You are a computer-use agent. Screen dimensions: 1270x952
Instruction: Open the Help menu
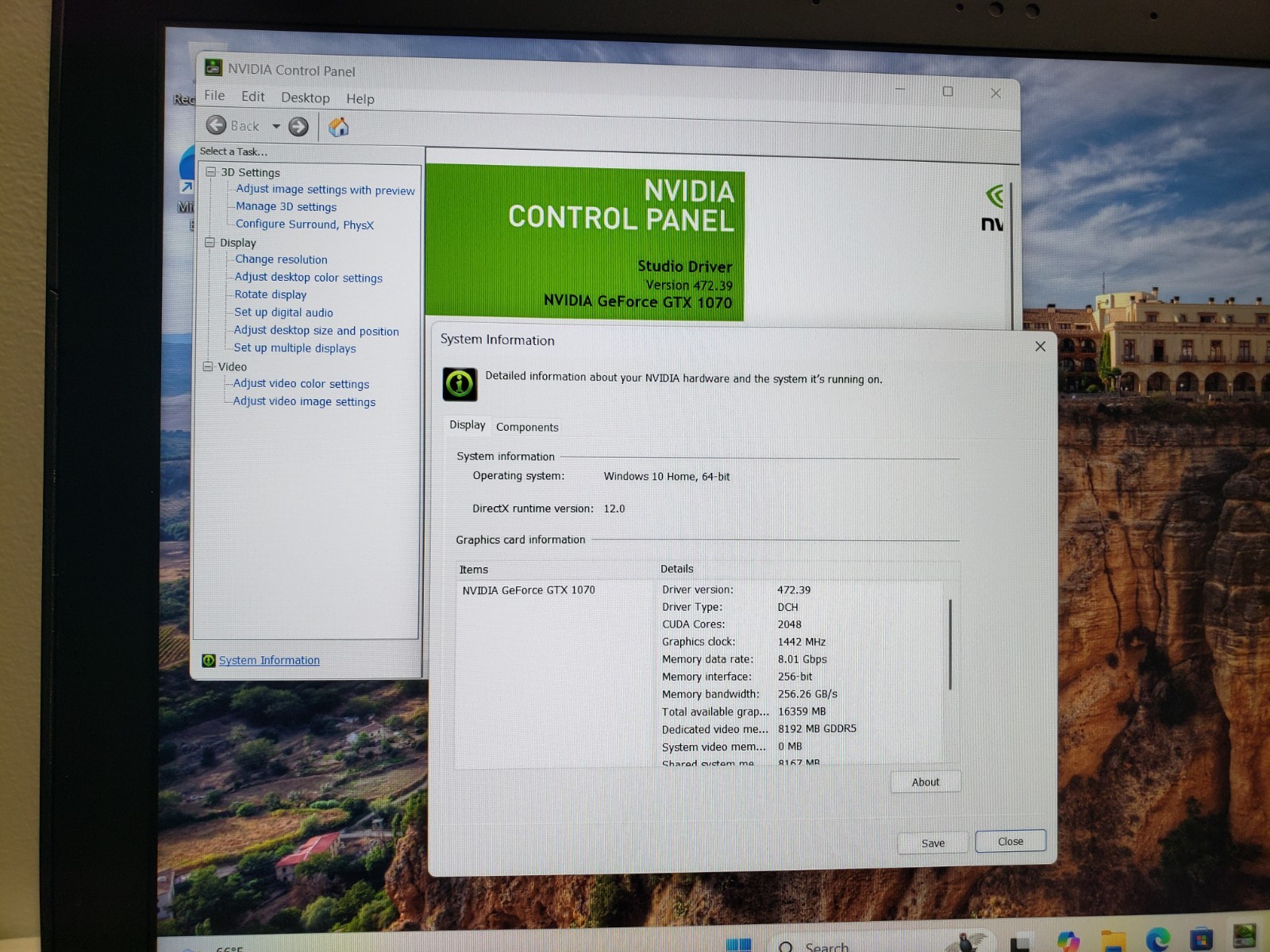(360, 99)
